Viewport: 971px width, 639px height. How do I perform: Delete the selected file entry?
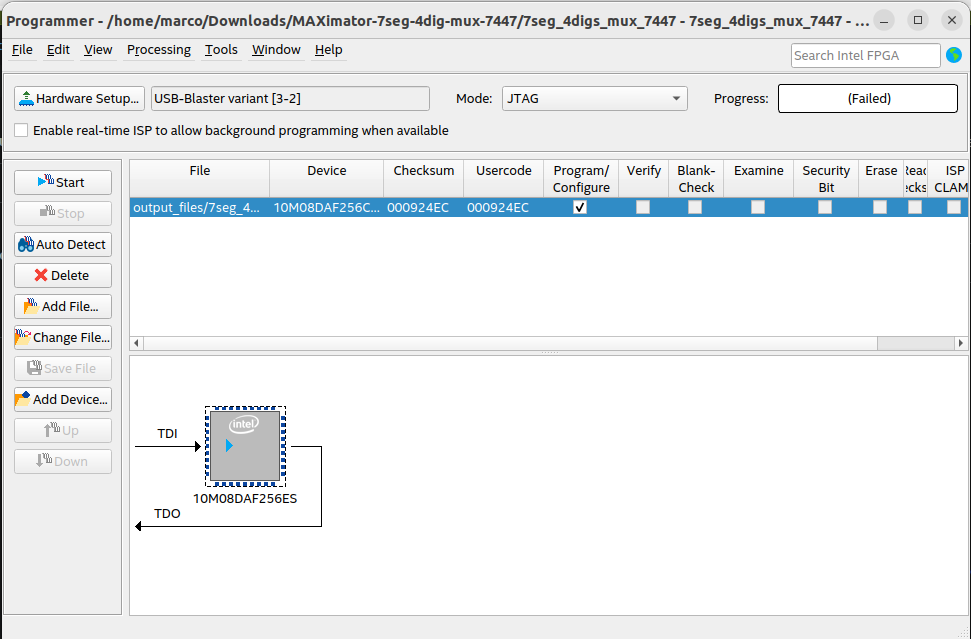tap(63, 275)
